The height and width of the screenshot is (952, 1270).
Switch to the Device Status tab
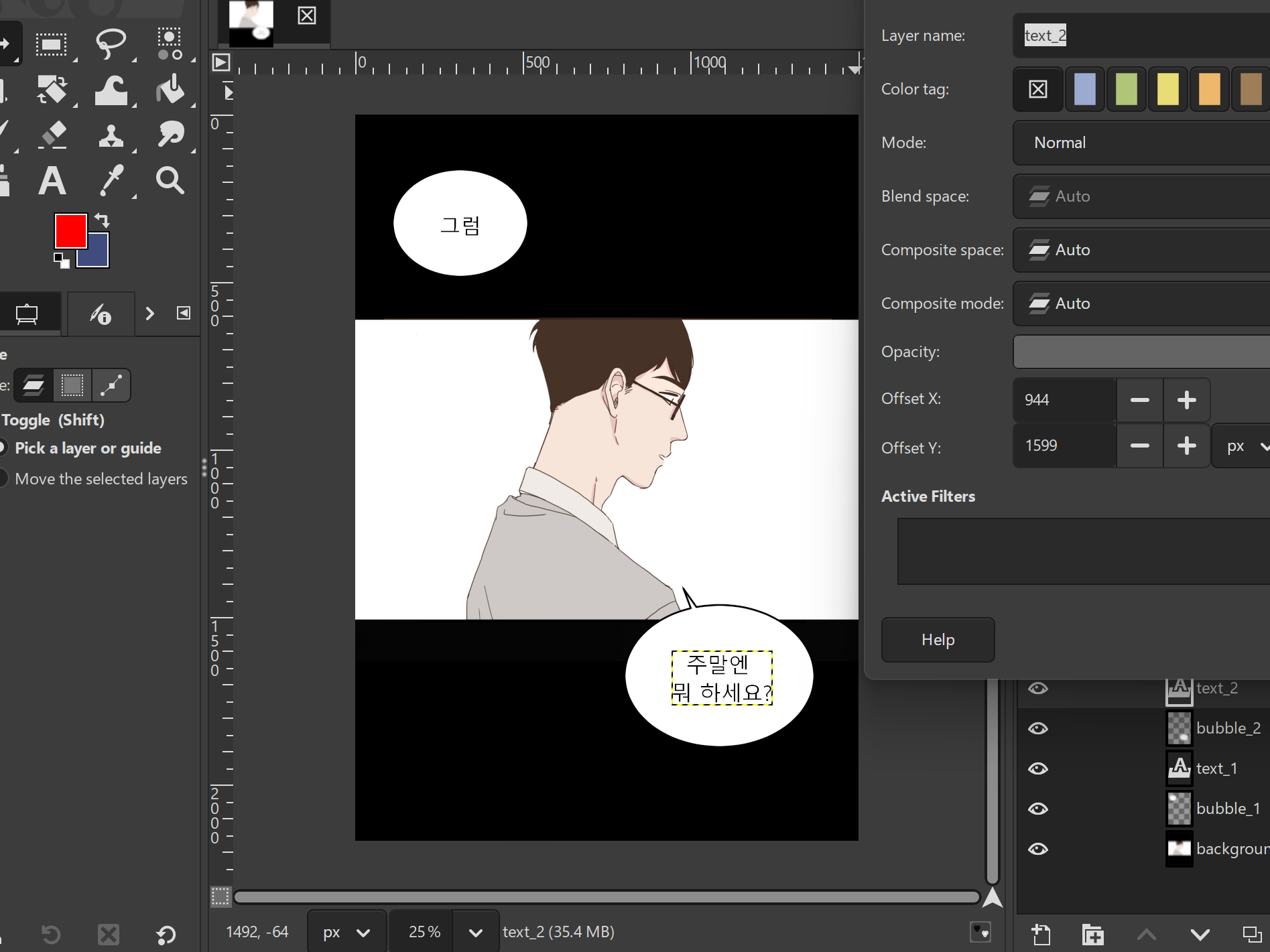101,314
